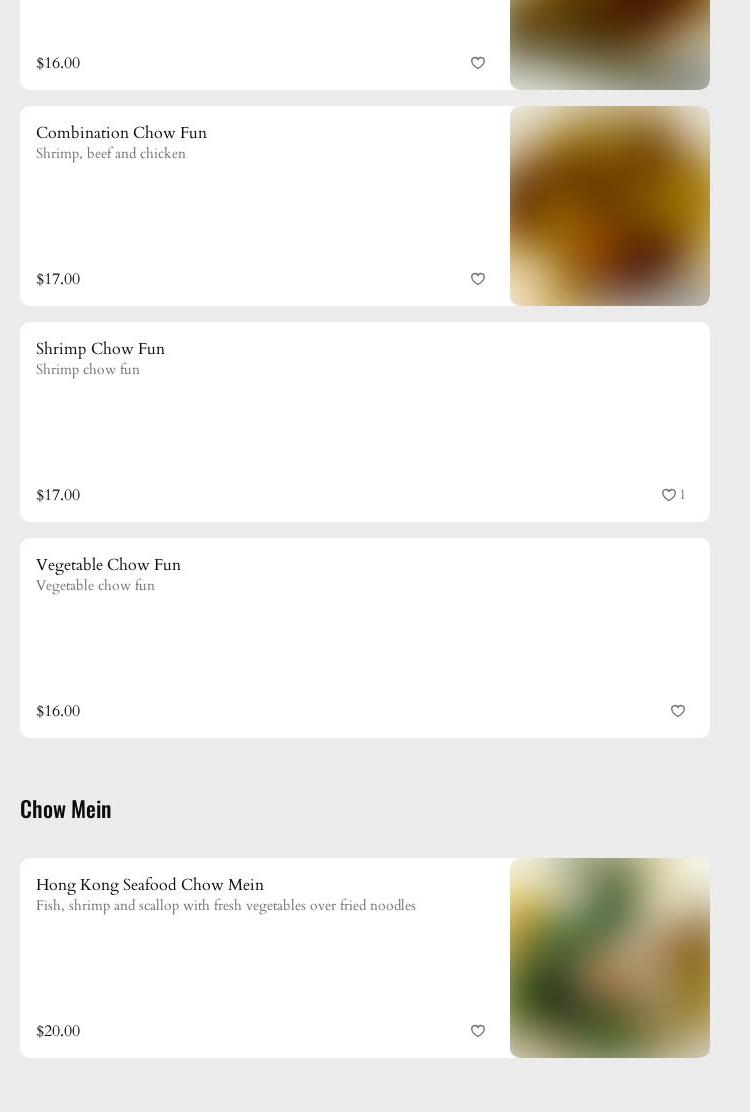The height and width of the screenshot is (1112, 750).
Task: View the Hong Kong Seafood Chow Mein image
Action: (x=610, y=958)
